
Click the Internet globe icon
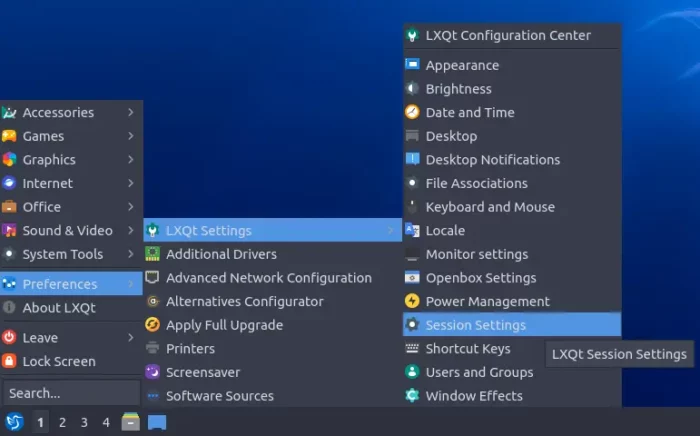9,183
